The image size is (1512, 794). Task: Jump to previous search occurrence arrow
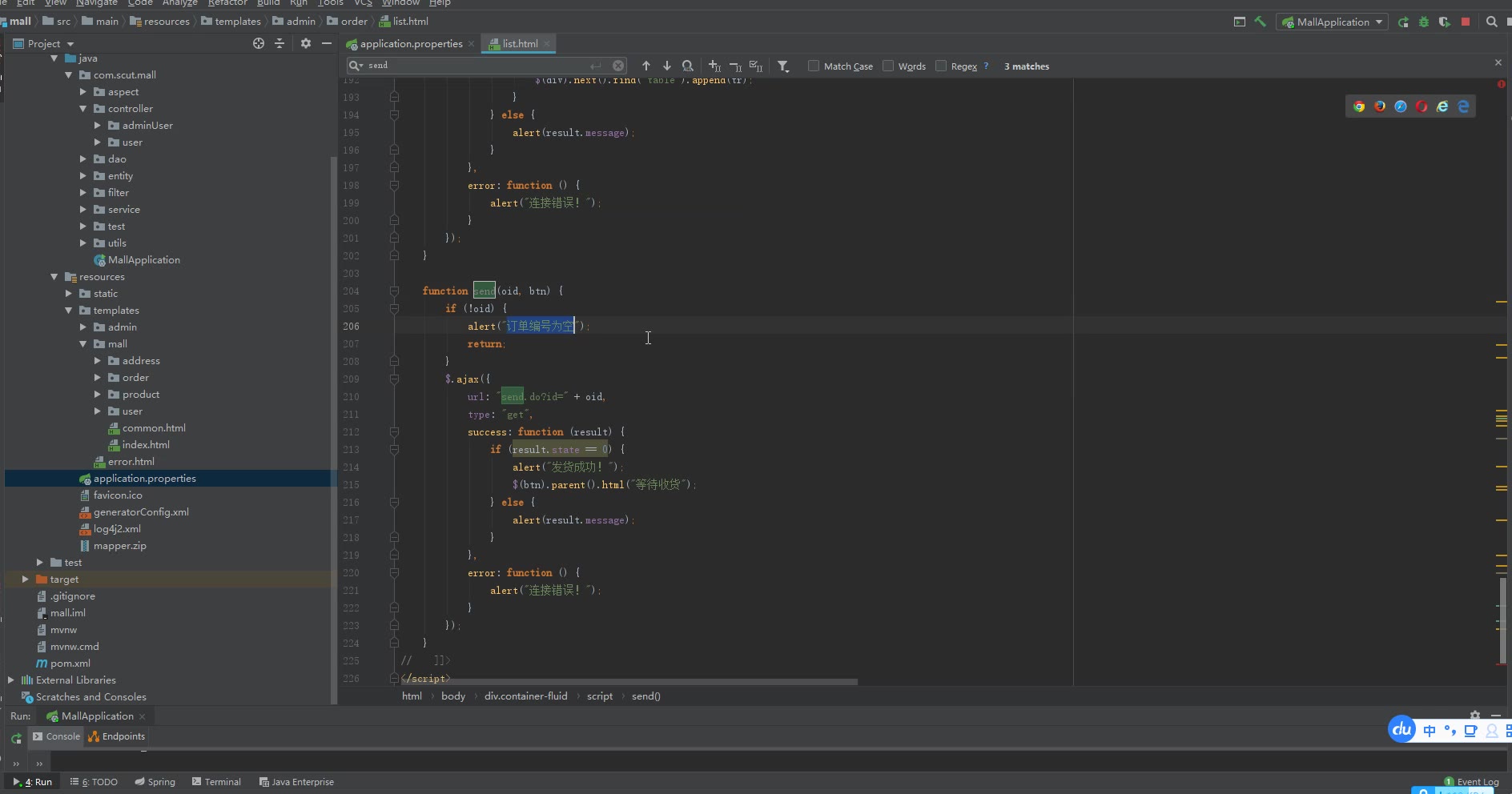click(x=646, y=66)
